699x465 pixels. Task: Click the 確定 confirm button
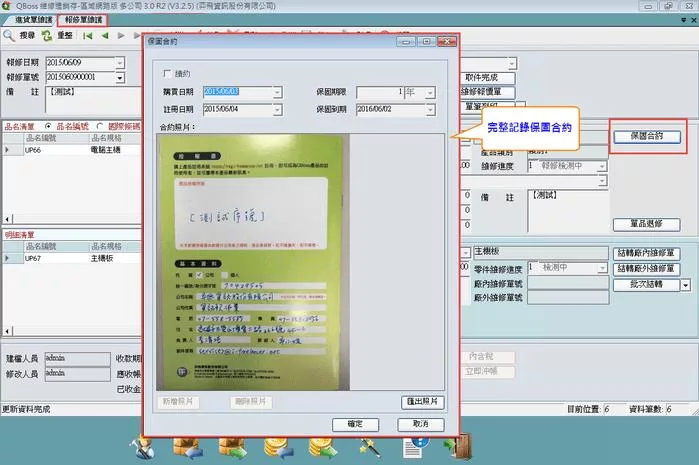point(355,424)
